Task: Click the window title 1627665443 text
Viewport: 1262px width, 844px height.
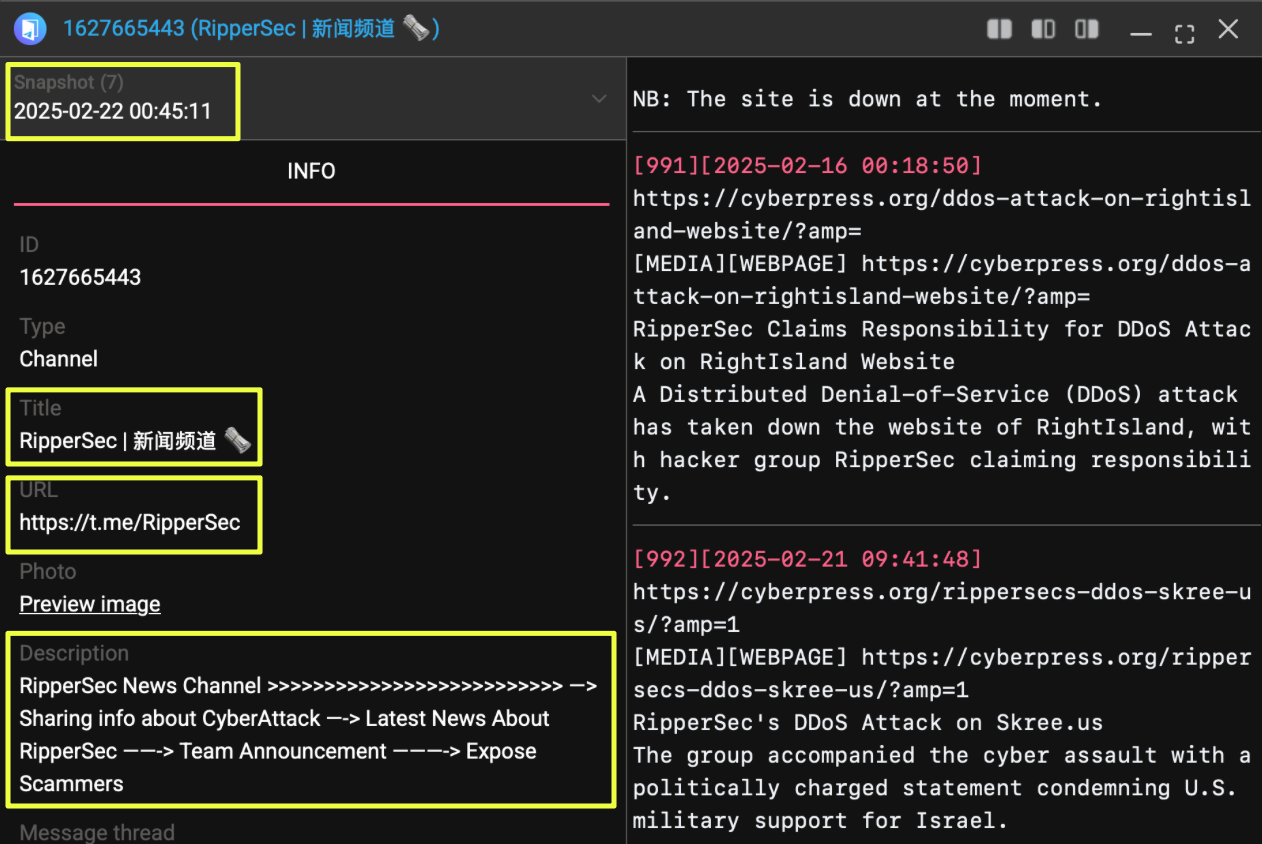Action: (126, 28)
